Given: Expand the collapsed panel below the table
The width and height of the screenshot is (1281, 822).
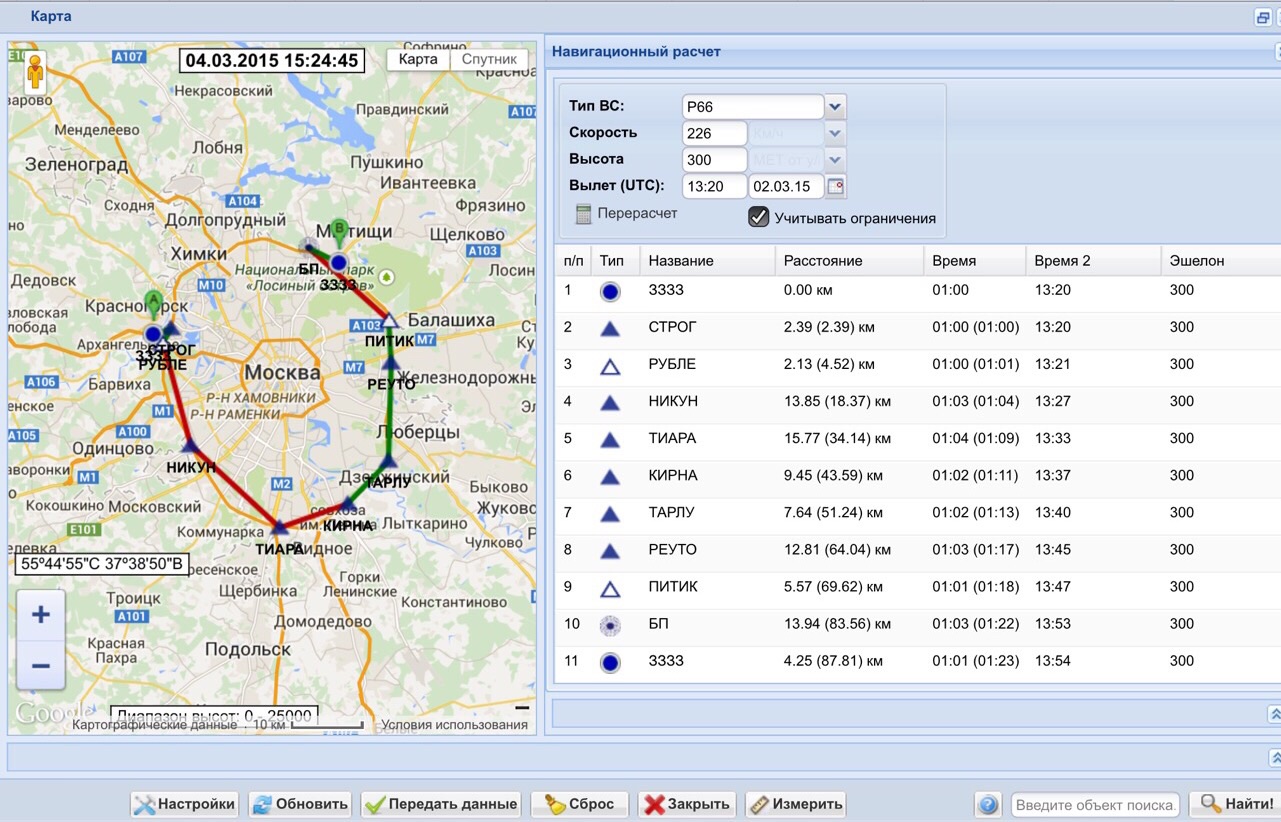Looking at the screenshot, I should pyautogui.click(x=1274, y=714).
